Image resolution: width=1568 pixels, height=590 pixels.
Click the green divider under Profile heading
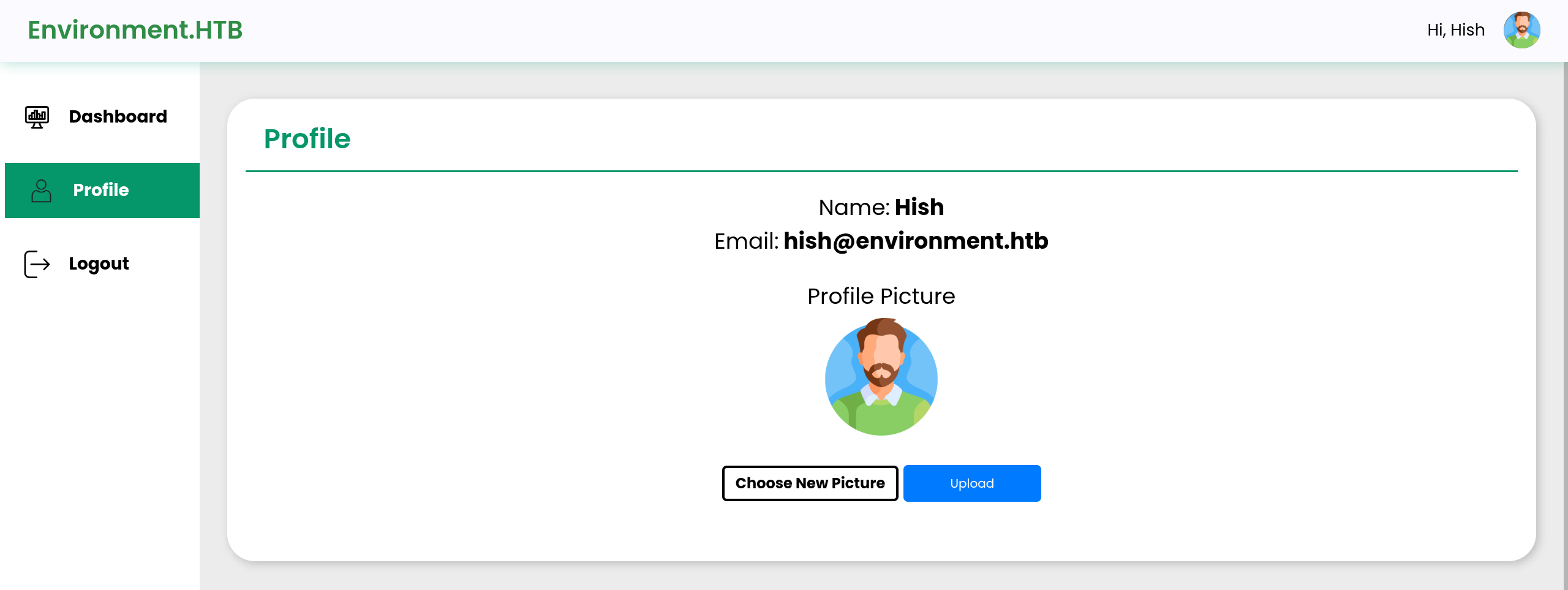coord(881,172)
